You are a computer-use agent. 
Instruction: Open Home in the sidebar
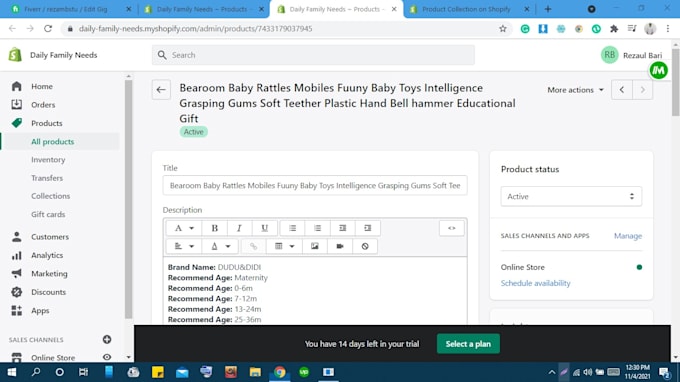pos(42,86)
